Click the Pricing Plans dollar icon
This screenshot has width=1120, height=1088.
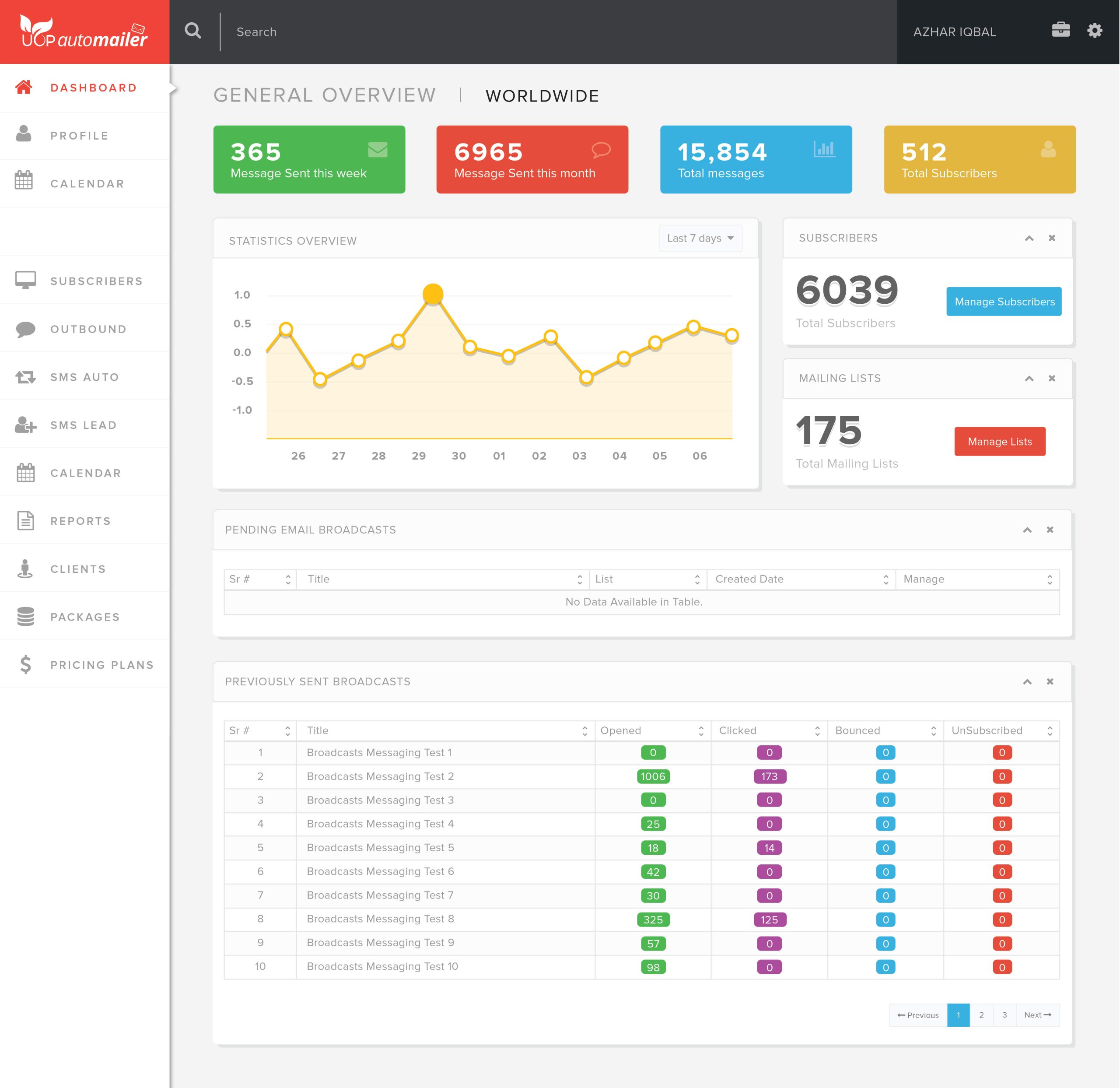25,665
